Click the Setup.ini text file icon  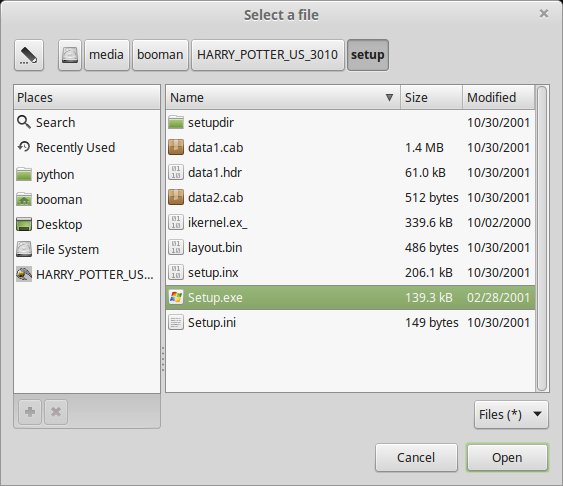176,322
